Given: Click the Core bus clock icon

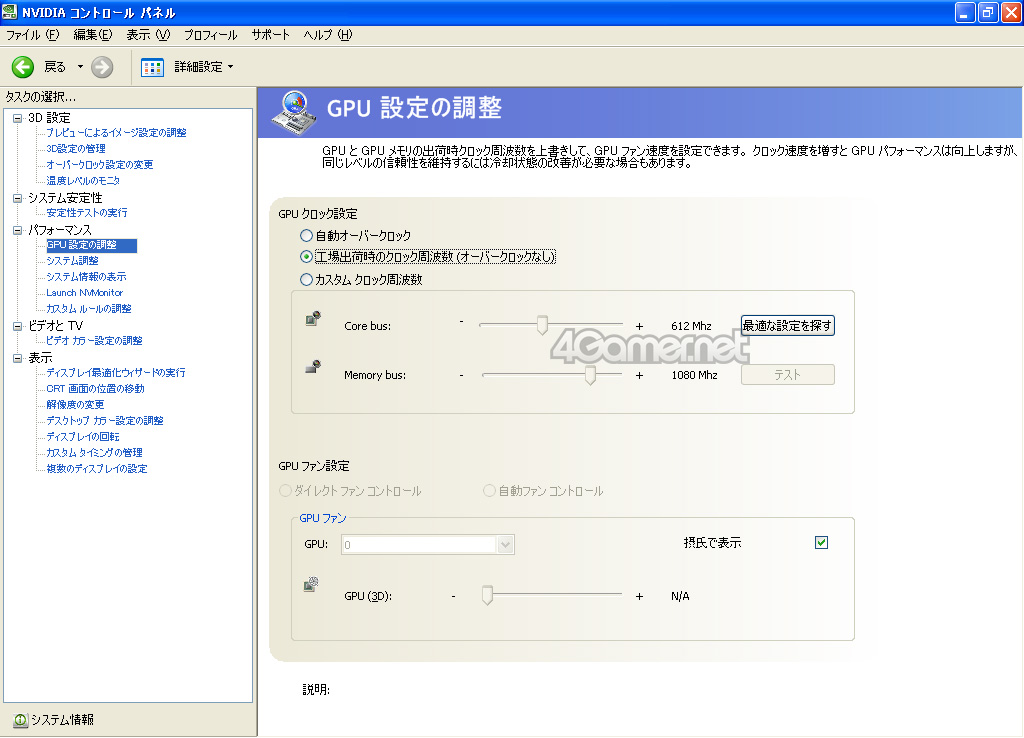Looking at the screenshot, I should (313, 319).
